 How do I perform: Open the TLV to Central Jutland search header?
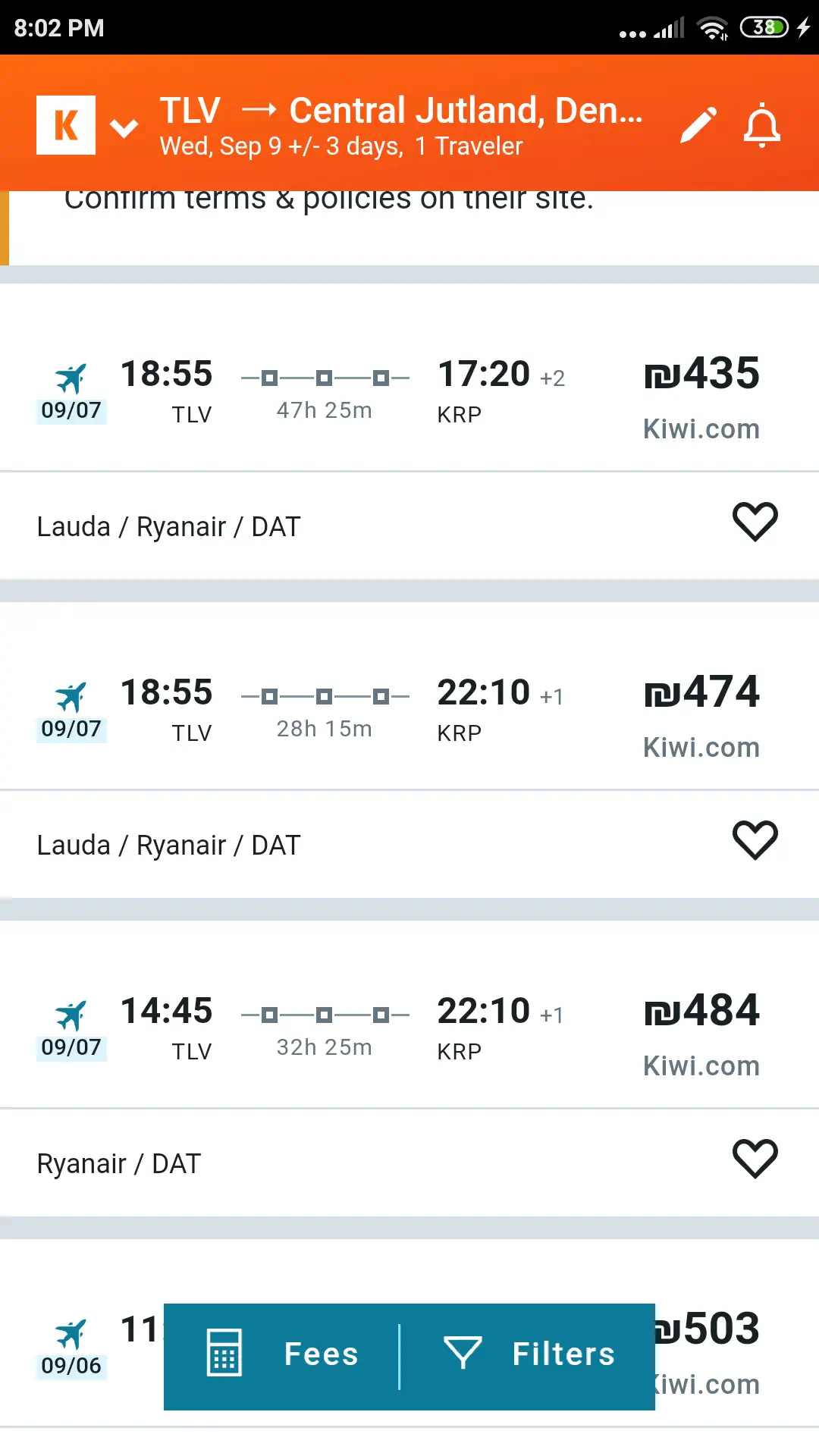point(400,125)
